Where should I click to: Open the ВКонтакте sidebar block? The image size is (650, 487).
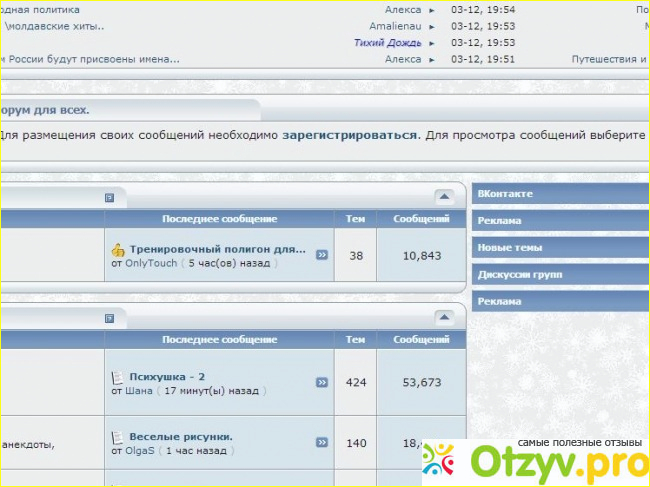[x=505, y=193]
